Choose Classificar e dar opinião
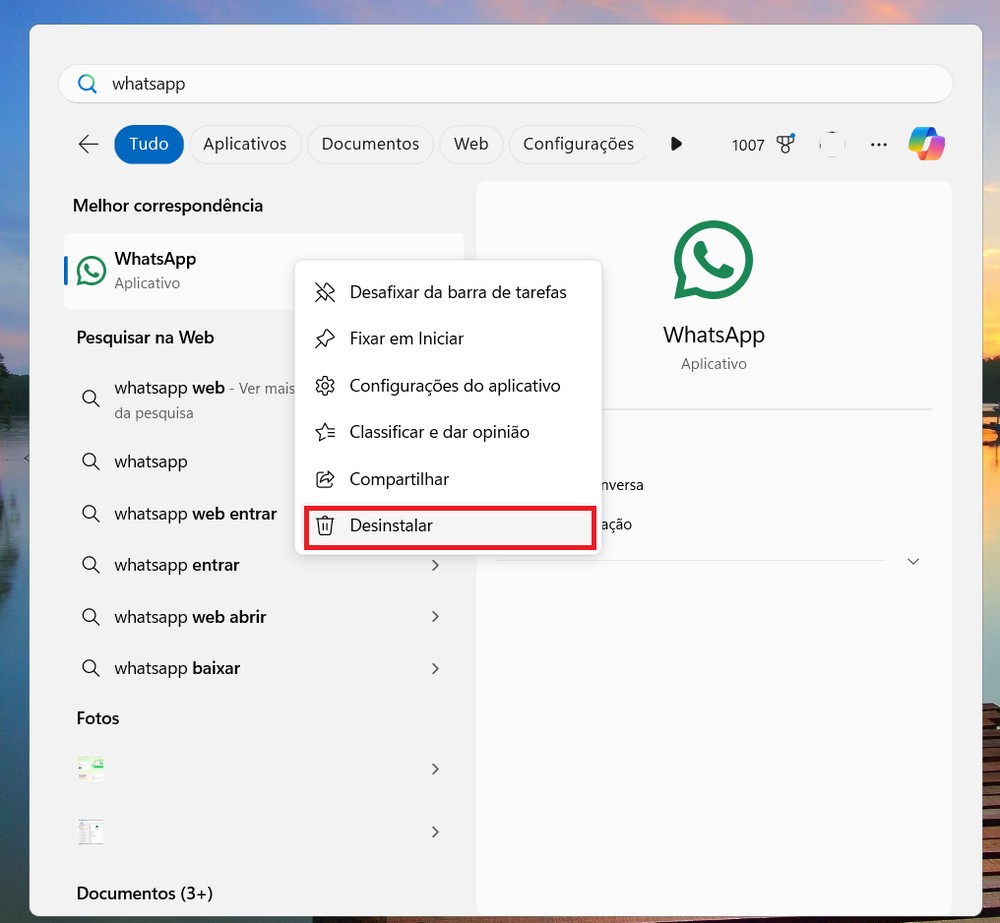Viewport: 1000px width, 923px height. [x=448, y=432]
